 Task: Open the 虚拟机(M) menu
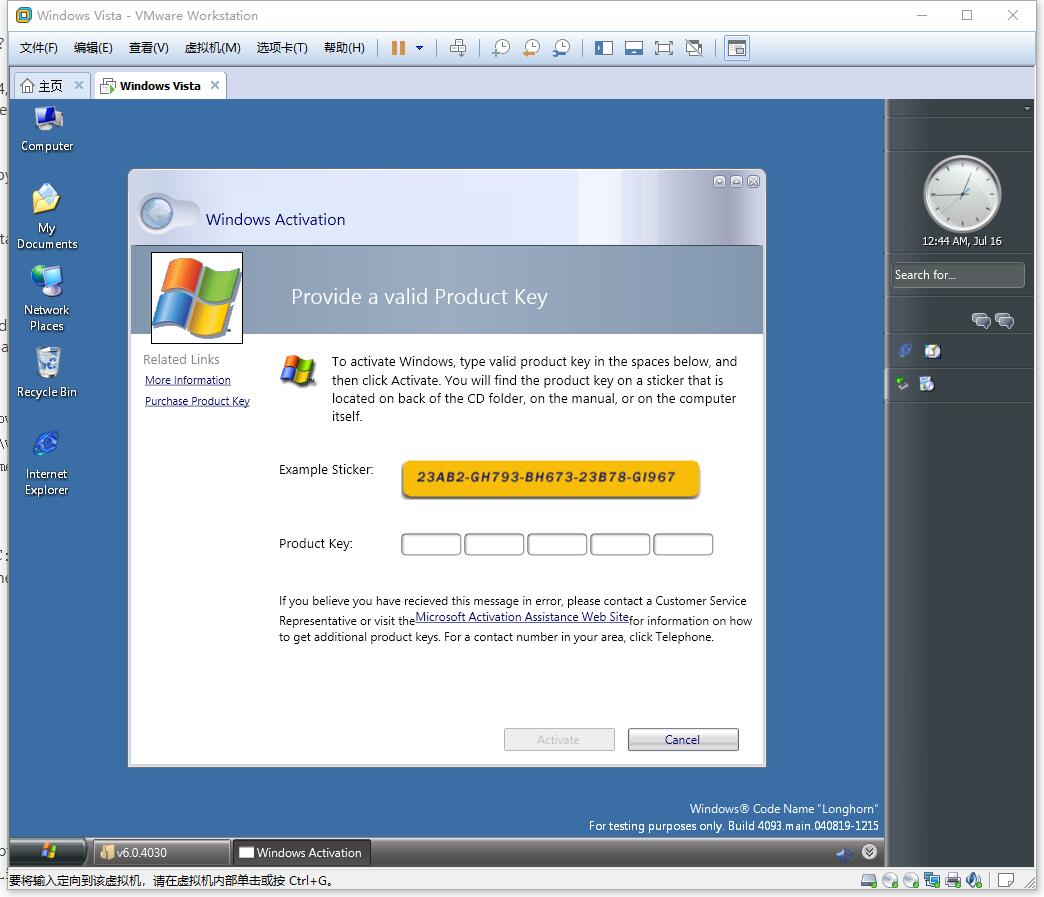(x=212, y=48)
